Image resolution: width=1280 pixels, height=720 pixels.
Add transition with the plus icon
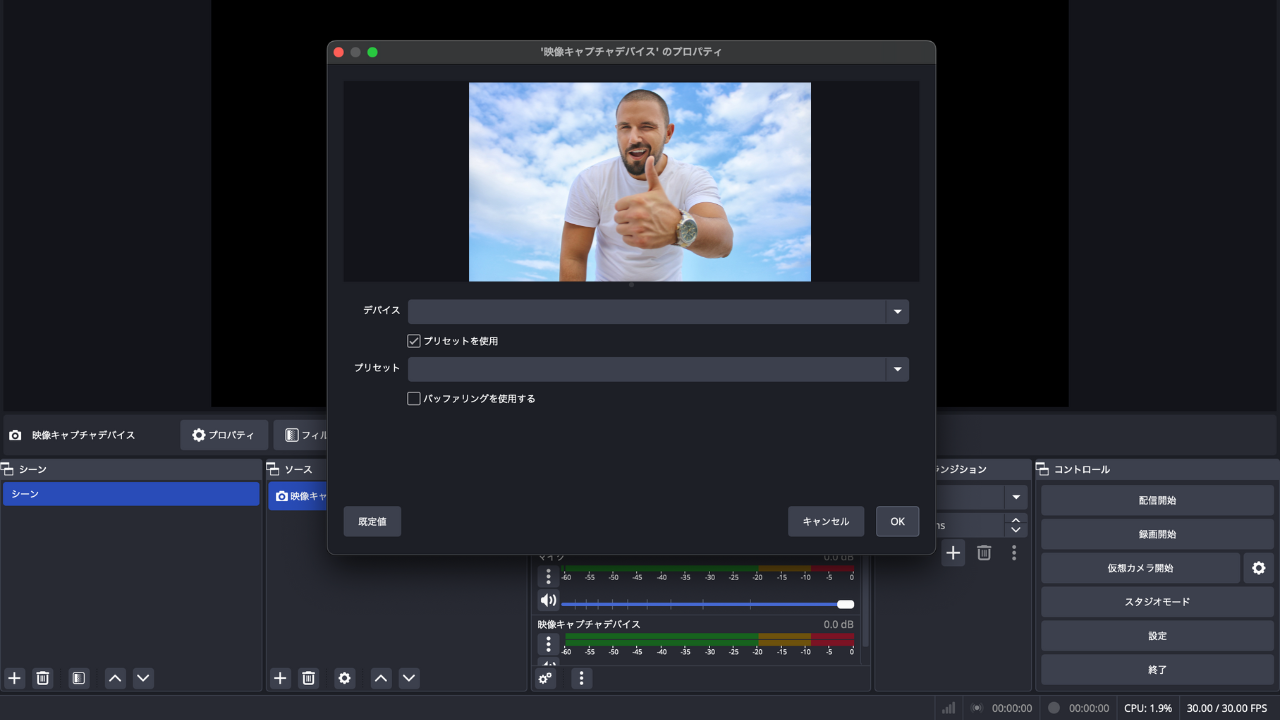tap(953, 552)
